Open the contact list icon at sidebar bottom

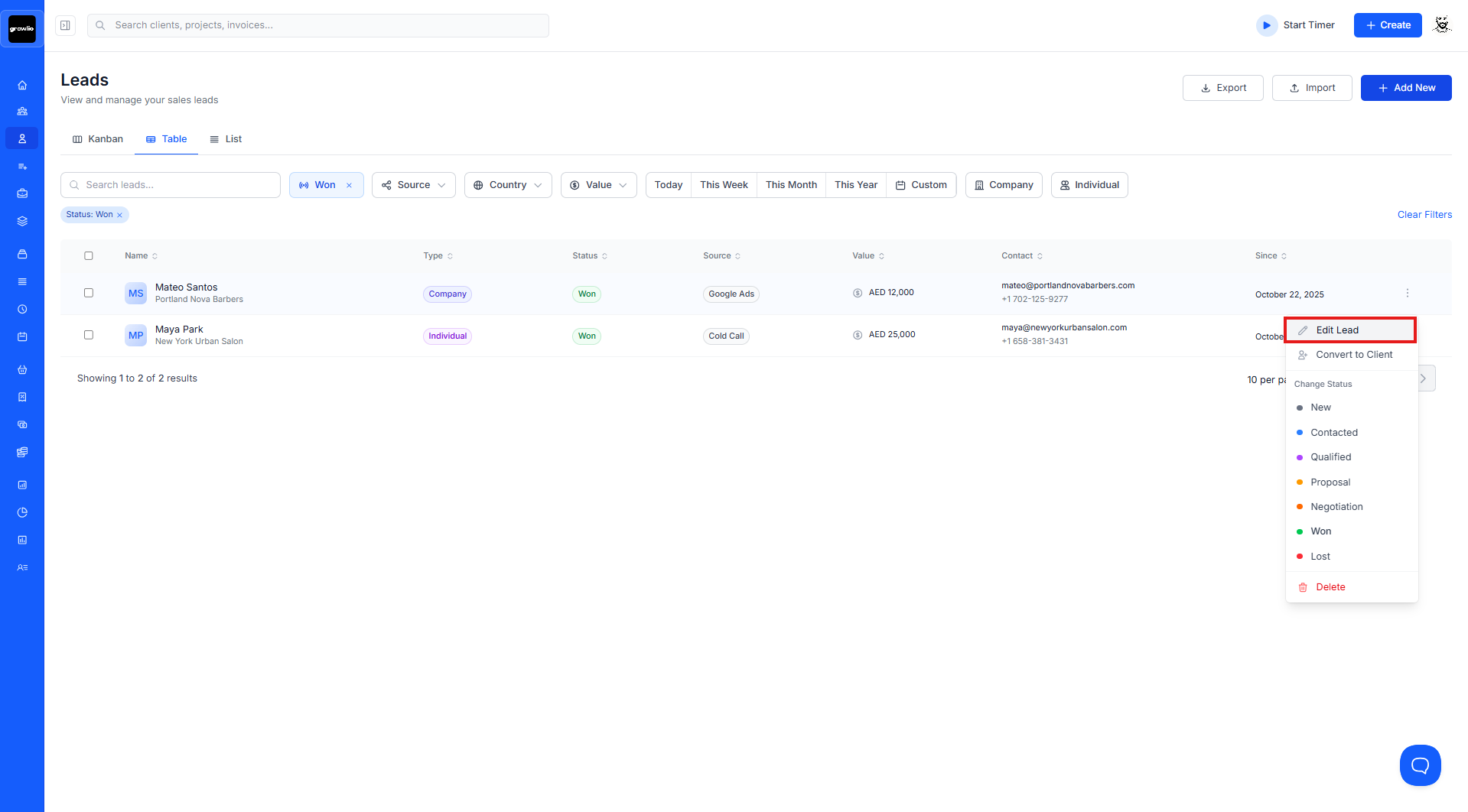(x=22, y=567)
